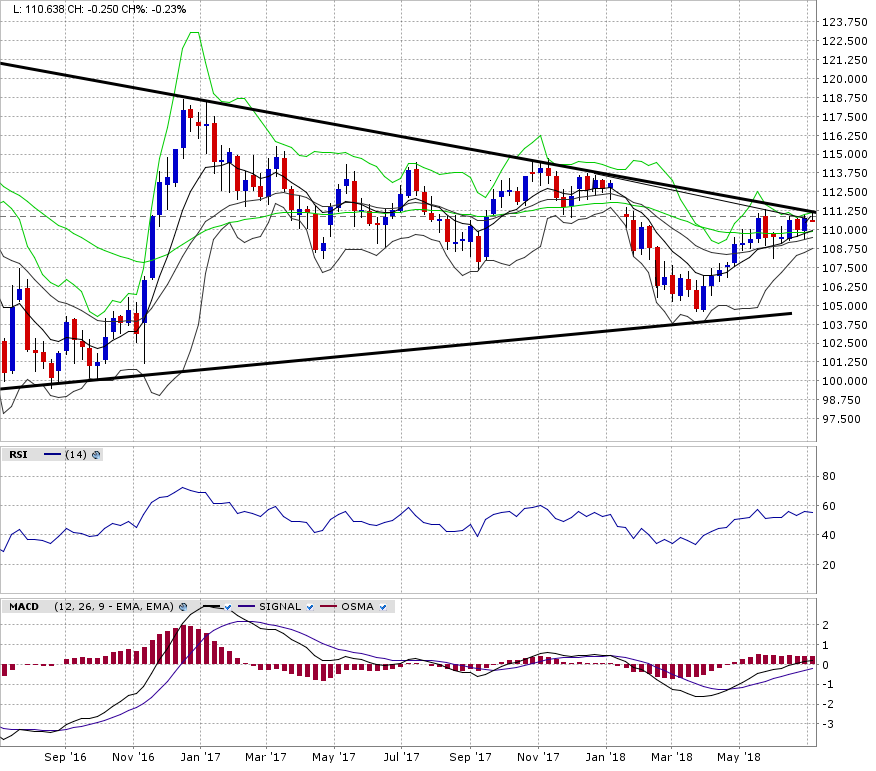Click the RSI 20 level label
Viewport: 876px width, 771px height.
tap(829, 565)
